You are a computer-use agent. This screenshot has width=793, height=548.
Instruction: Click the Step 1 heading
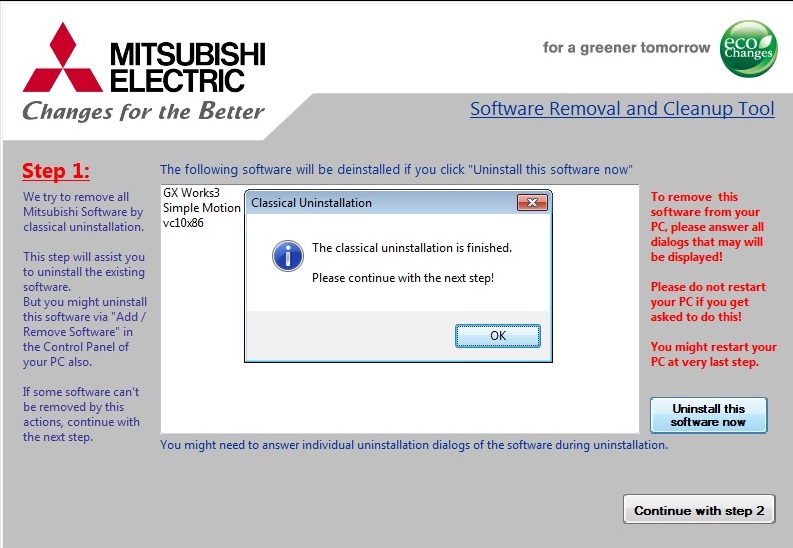tap(55, 170)
